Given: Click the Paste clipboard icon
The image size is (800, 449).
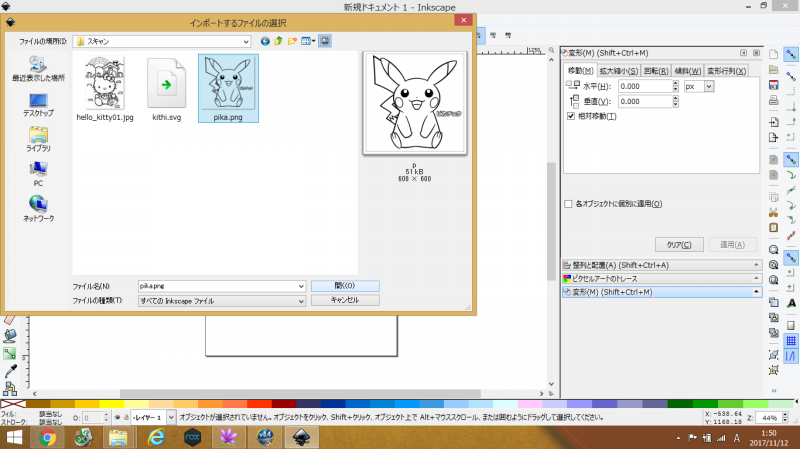Looking at the screenshot, I should 773,228.
